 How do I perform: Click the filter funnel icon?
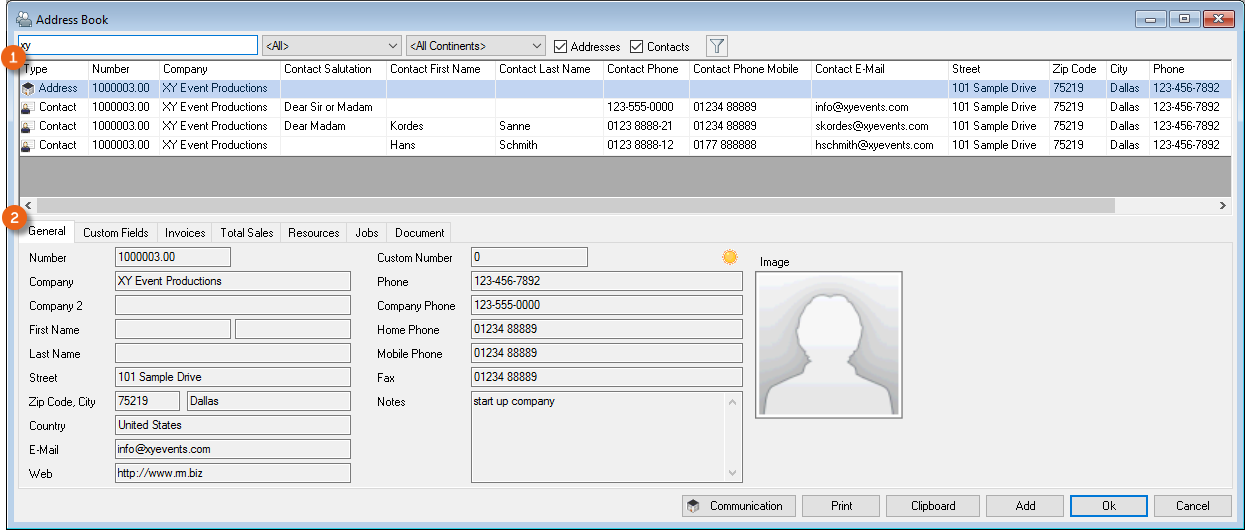coord(717,46)
